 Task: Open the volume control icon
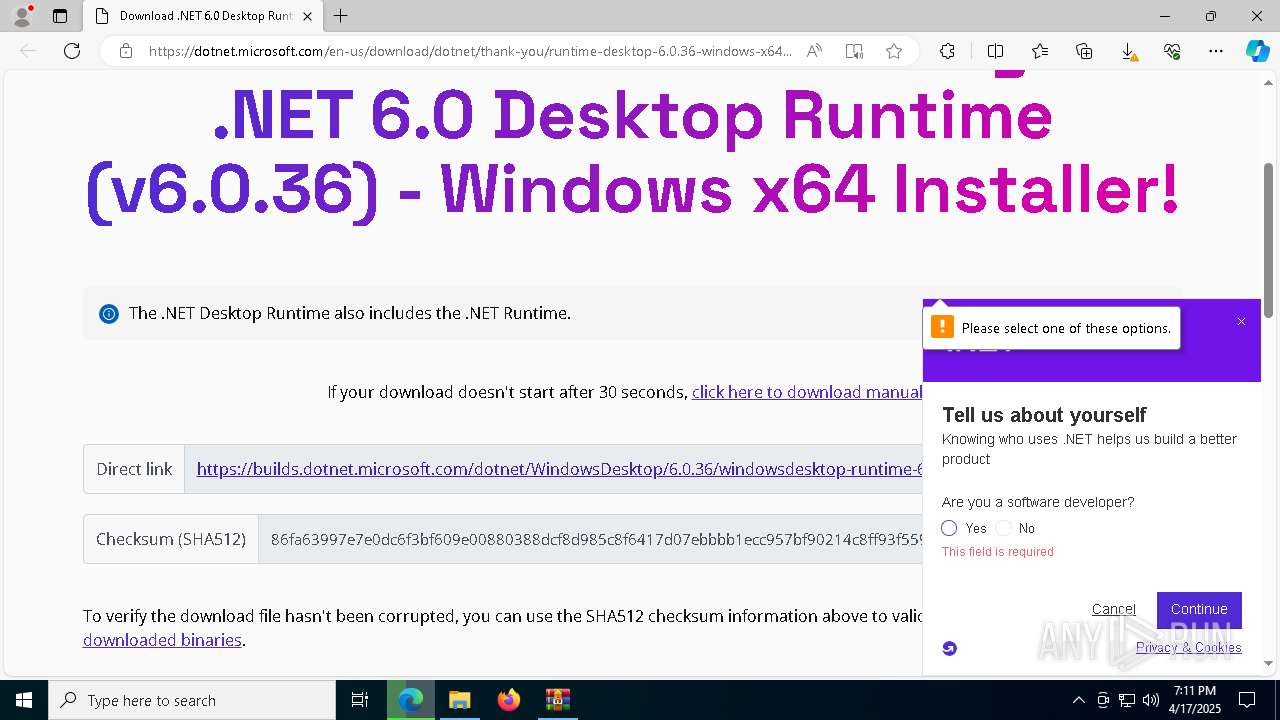coord(1151,700)
